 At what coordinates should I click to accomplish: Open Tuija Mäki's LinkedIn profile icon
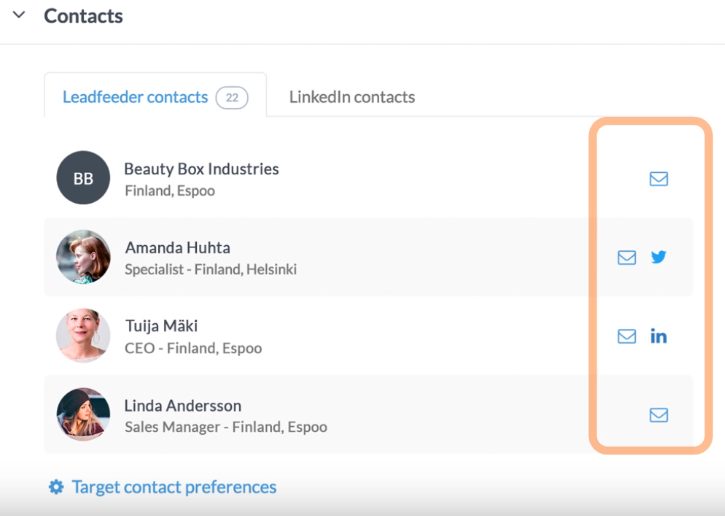tap(658, 336)
